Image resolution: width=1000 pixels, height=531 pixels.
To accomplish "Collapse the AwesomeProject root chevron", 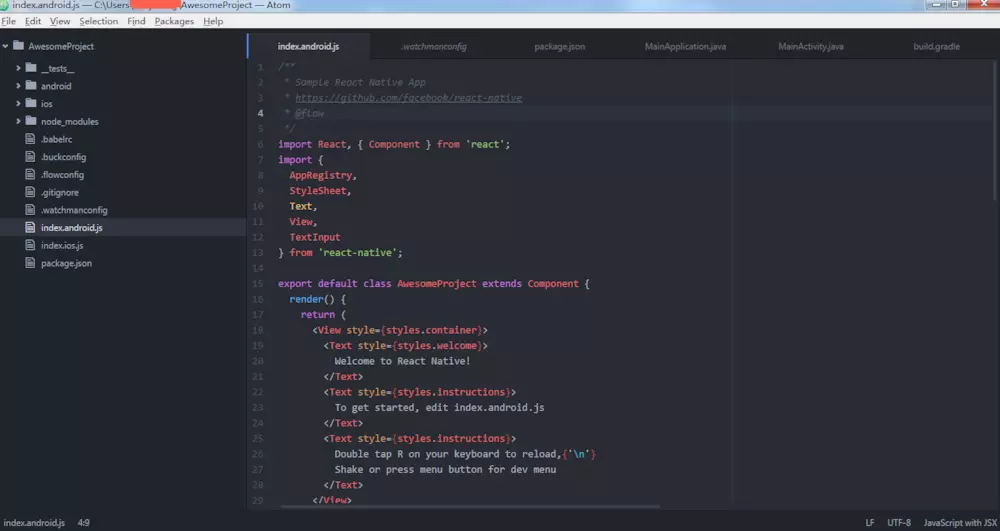I will 6,46.
